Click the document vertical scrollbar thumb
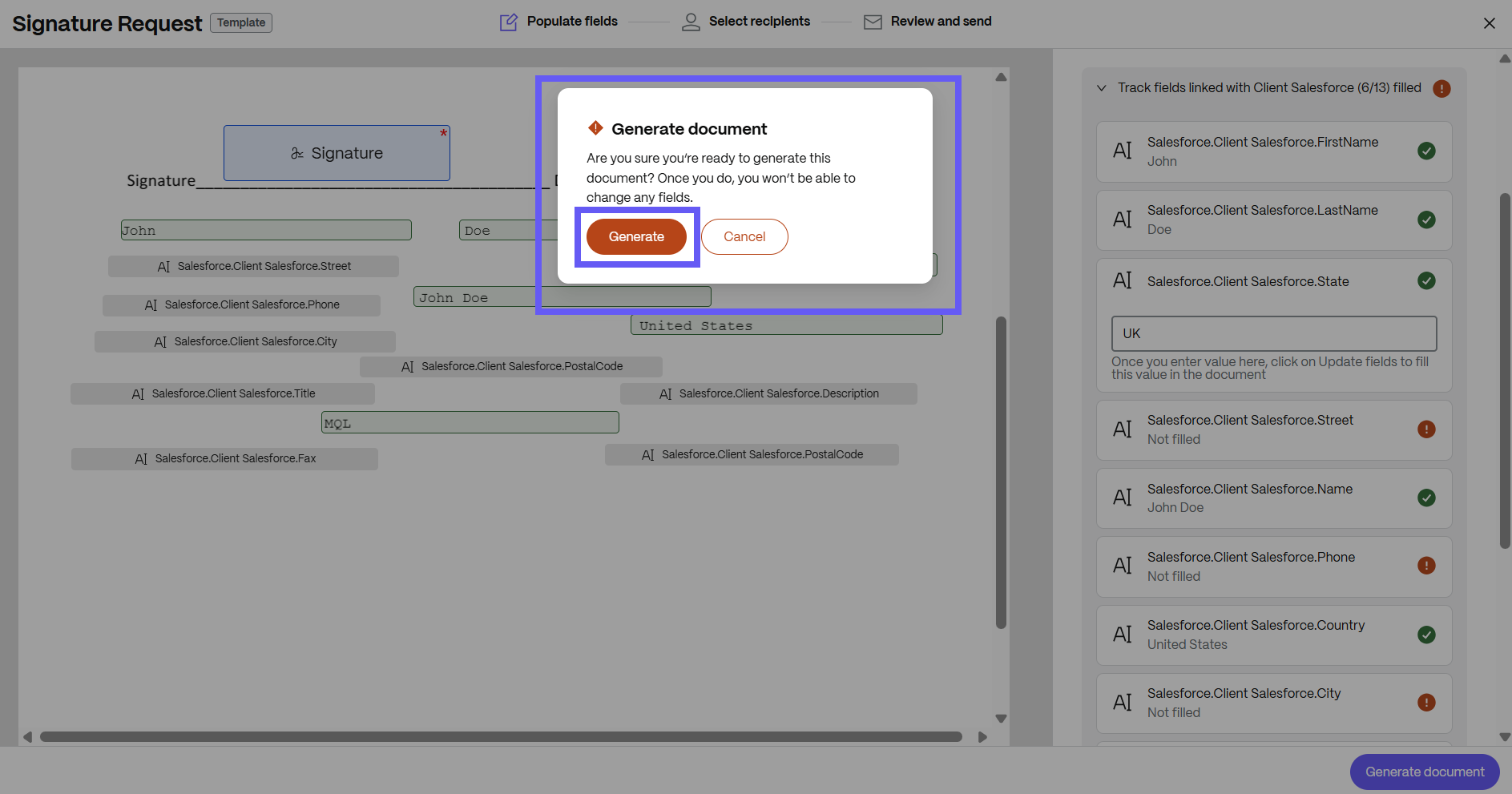 click(x=1001, y=473)
